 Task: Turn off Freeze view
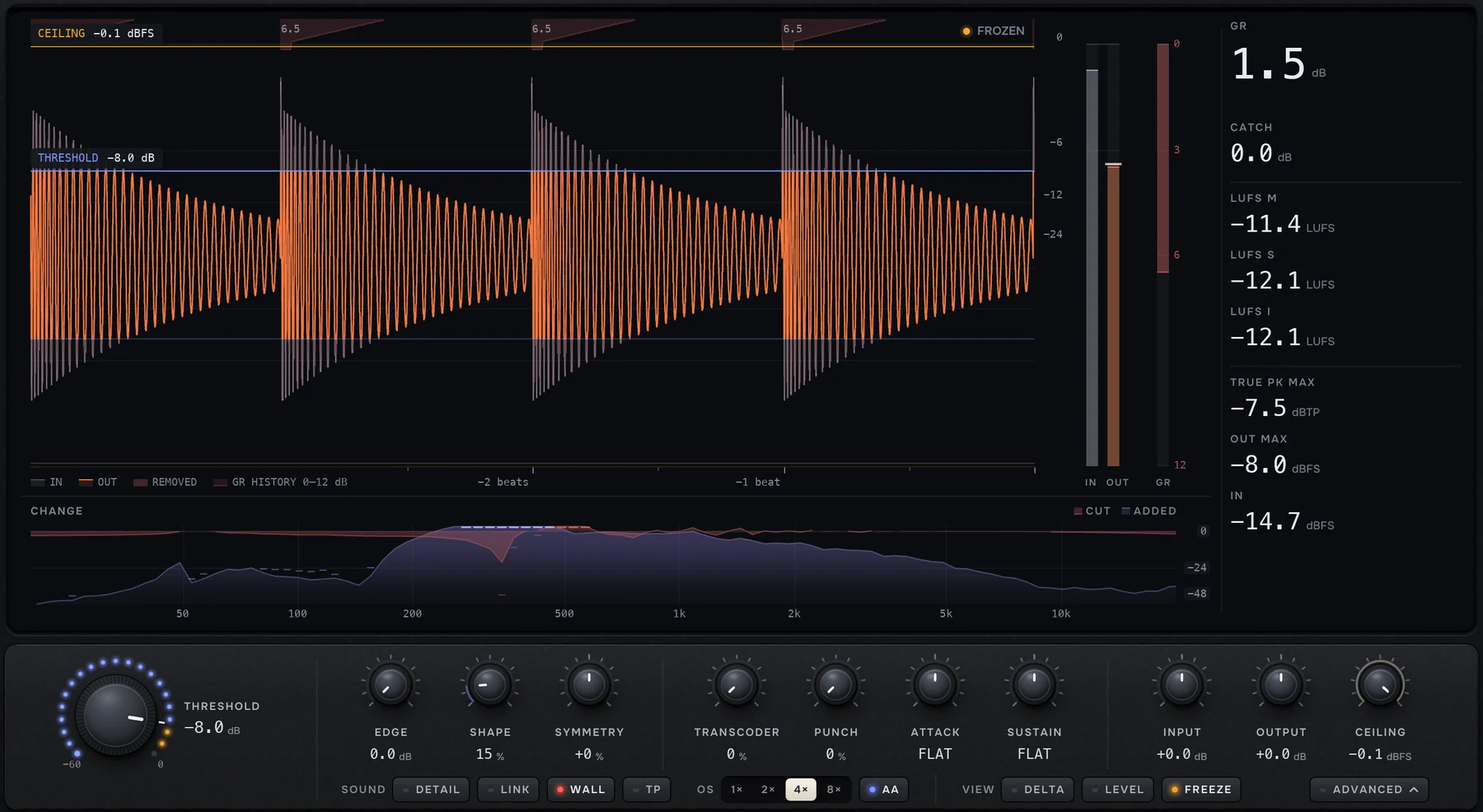coord(1200,790)
